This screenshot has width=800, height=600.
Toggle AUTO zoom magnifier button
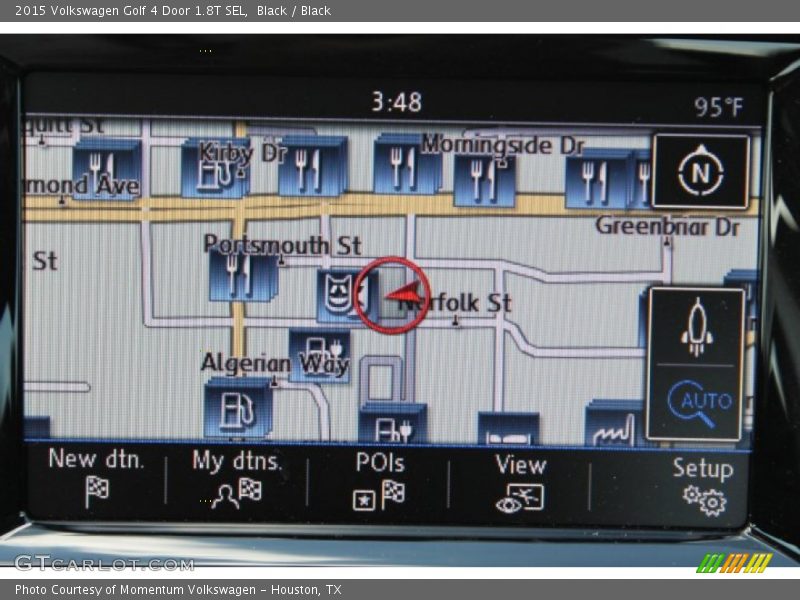pyautogui.click(x=697, y=403)
